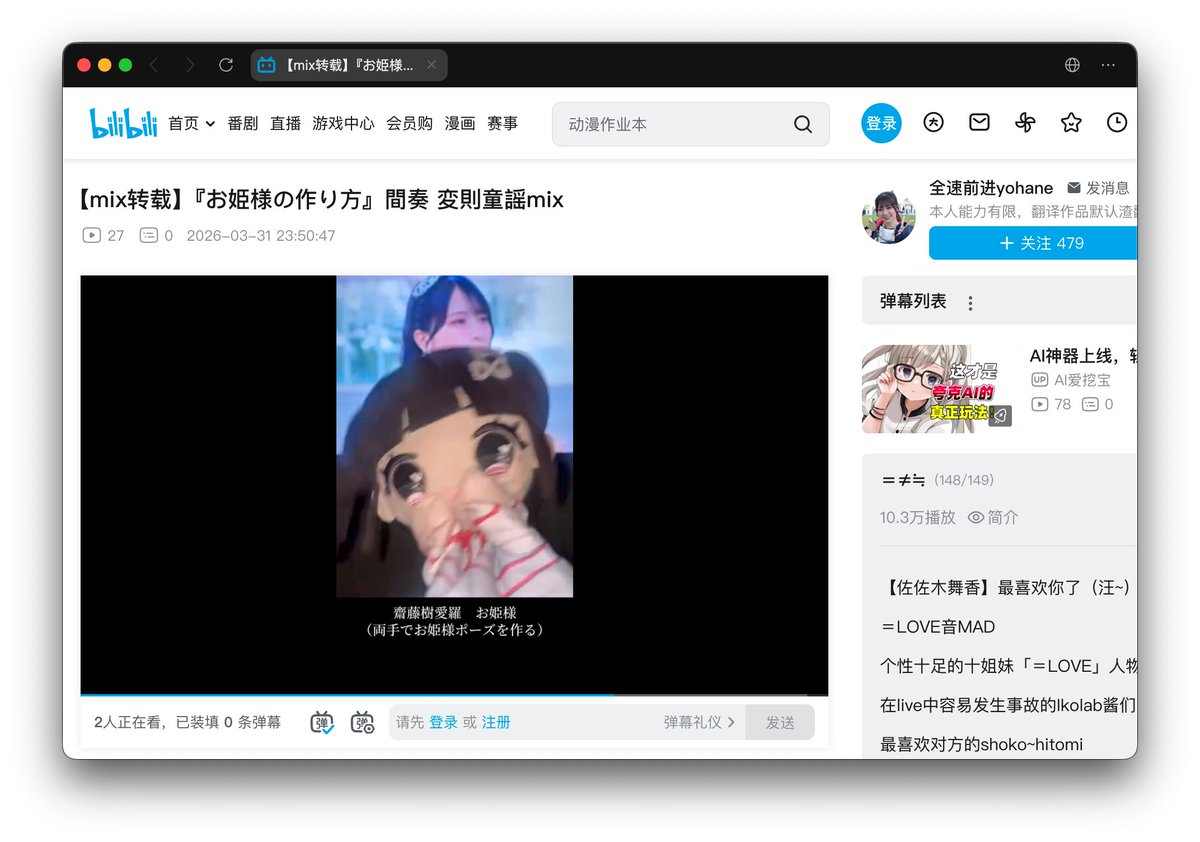Click the comment count icon under the title
Viewport: 1200px width, 842px height.
pyautogui.click(x=150, y=236)
